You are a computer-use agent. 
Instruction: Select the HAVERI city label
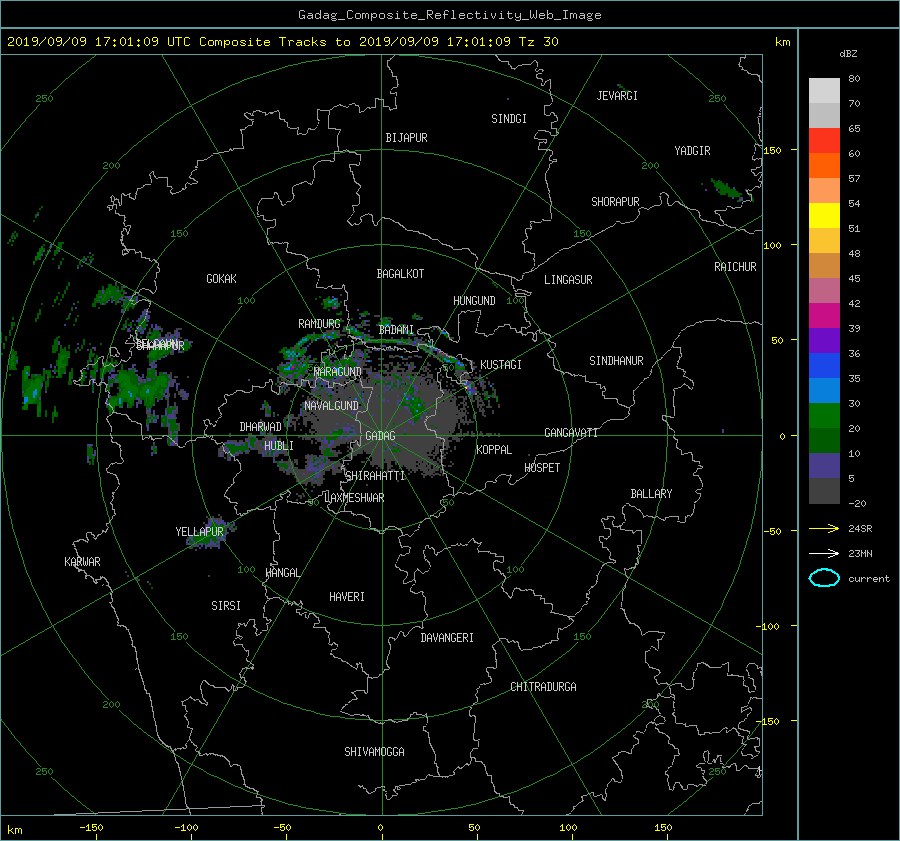[347, 597]
